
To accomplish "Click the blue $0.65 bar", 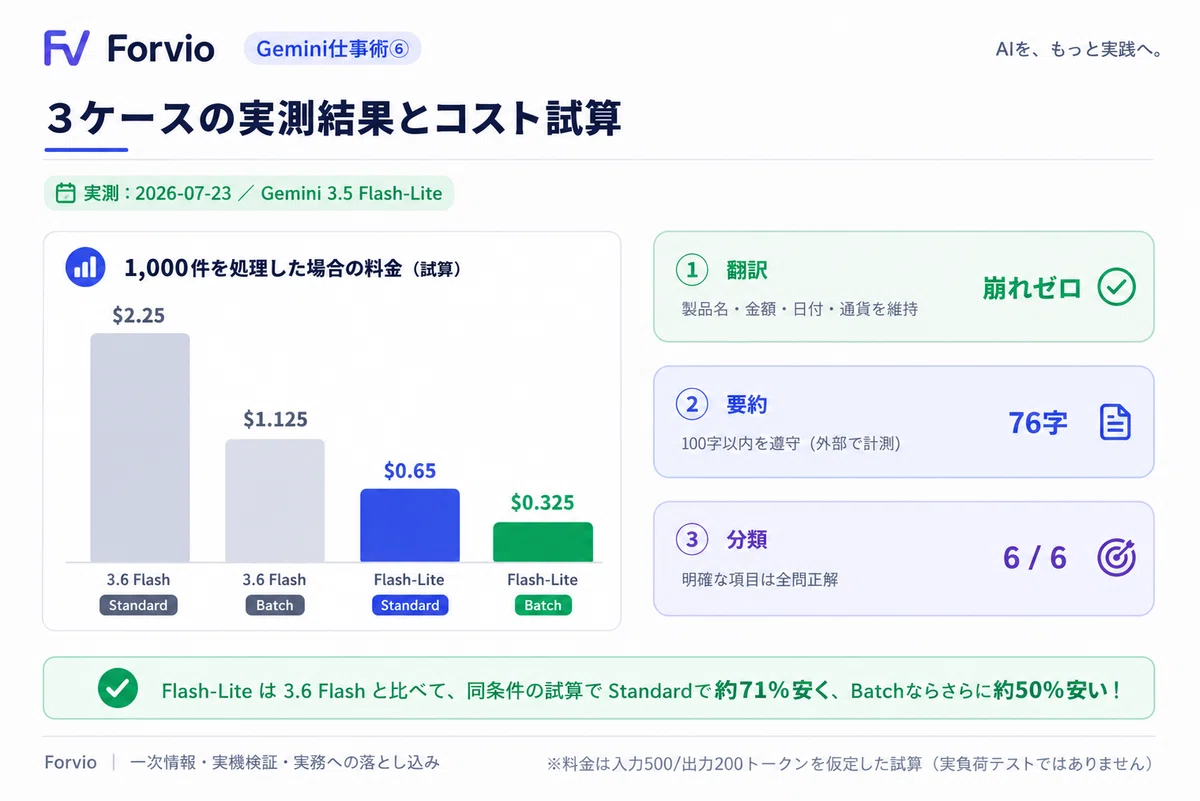I will [x=410, y=525].
